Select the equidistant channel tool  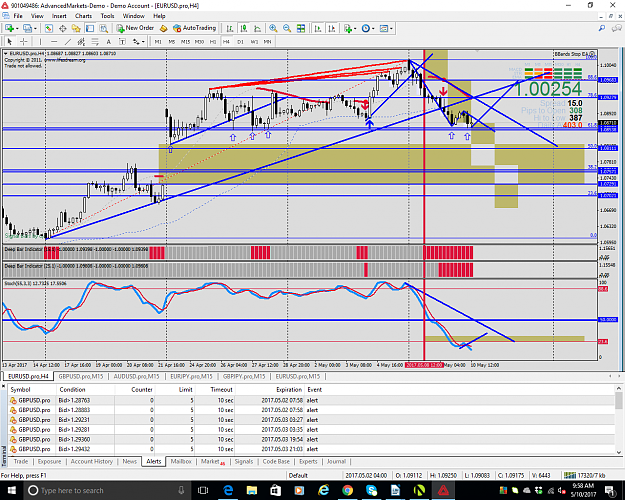[81, 41]
